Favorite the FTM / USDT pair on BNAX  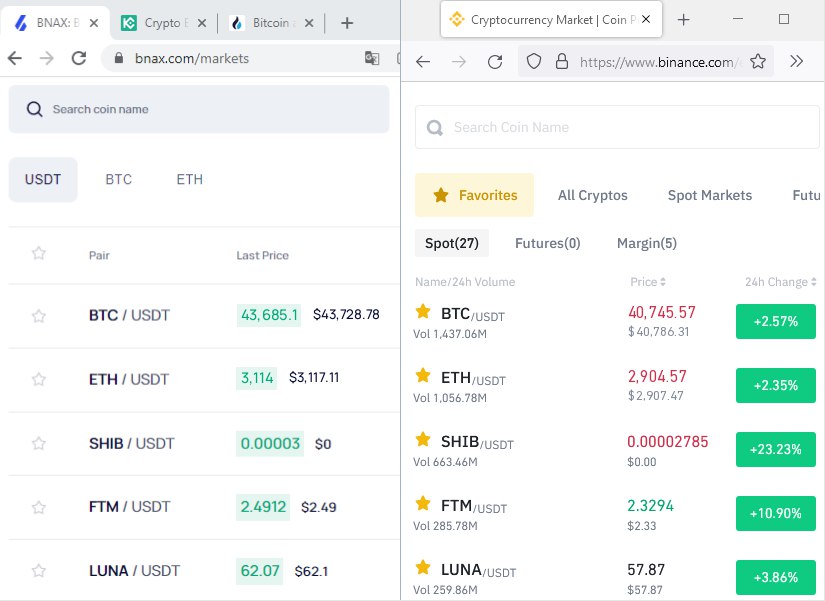(x=38, y=507)
